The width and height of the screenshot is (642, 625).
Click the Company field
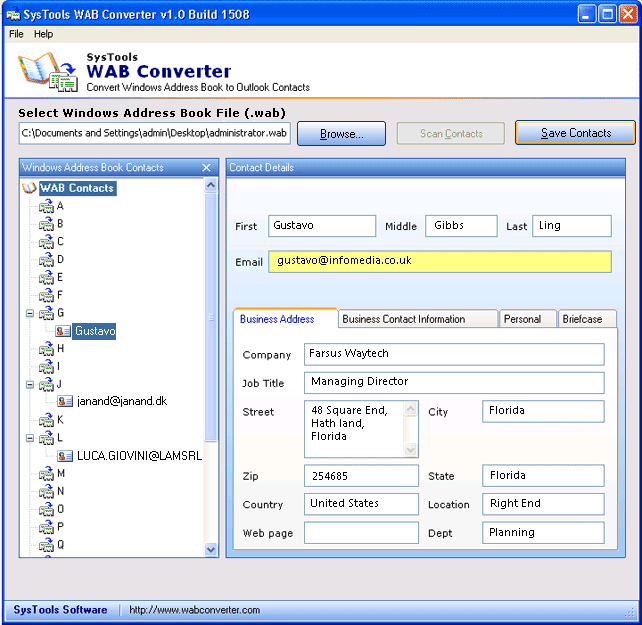454,354
